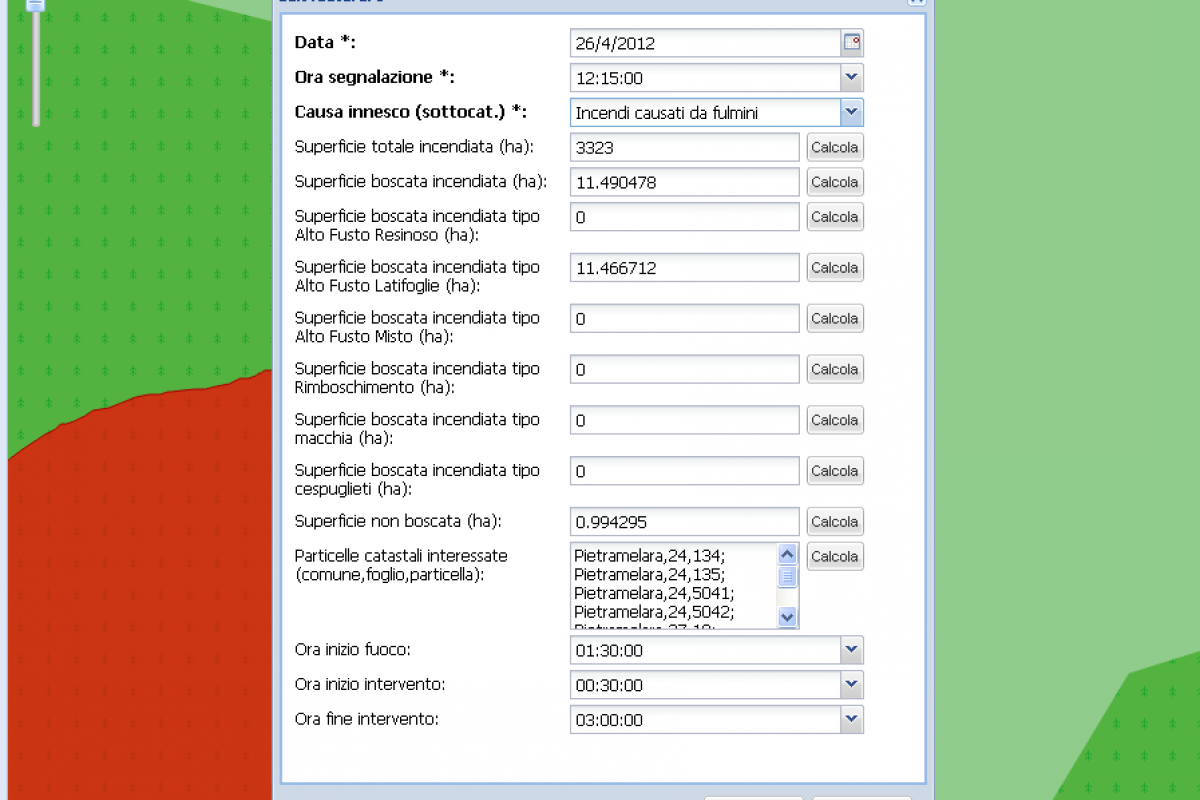Click the field containing 0.994295
1200x800 pixels.
click(685, 522)
